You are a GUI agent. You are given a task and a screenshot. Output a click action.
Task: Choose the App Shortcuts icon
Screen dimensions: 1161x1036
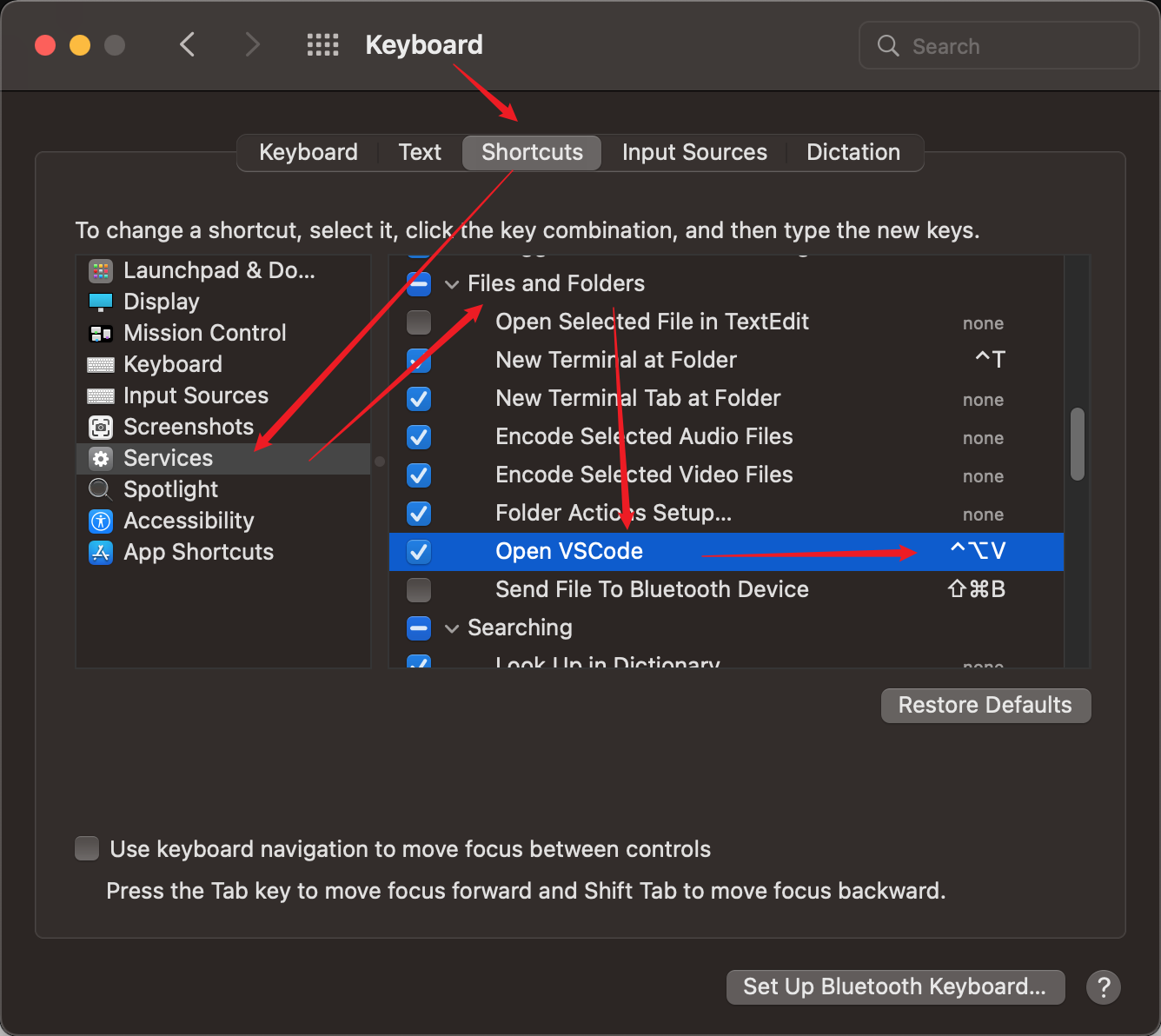tap(101, 553)
